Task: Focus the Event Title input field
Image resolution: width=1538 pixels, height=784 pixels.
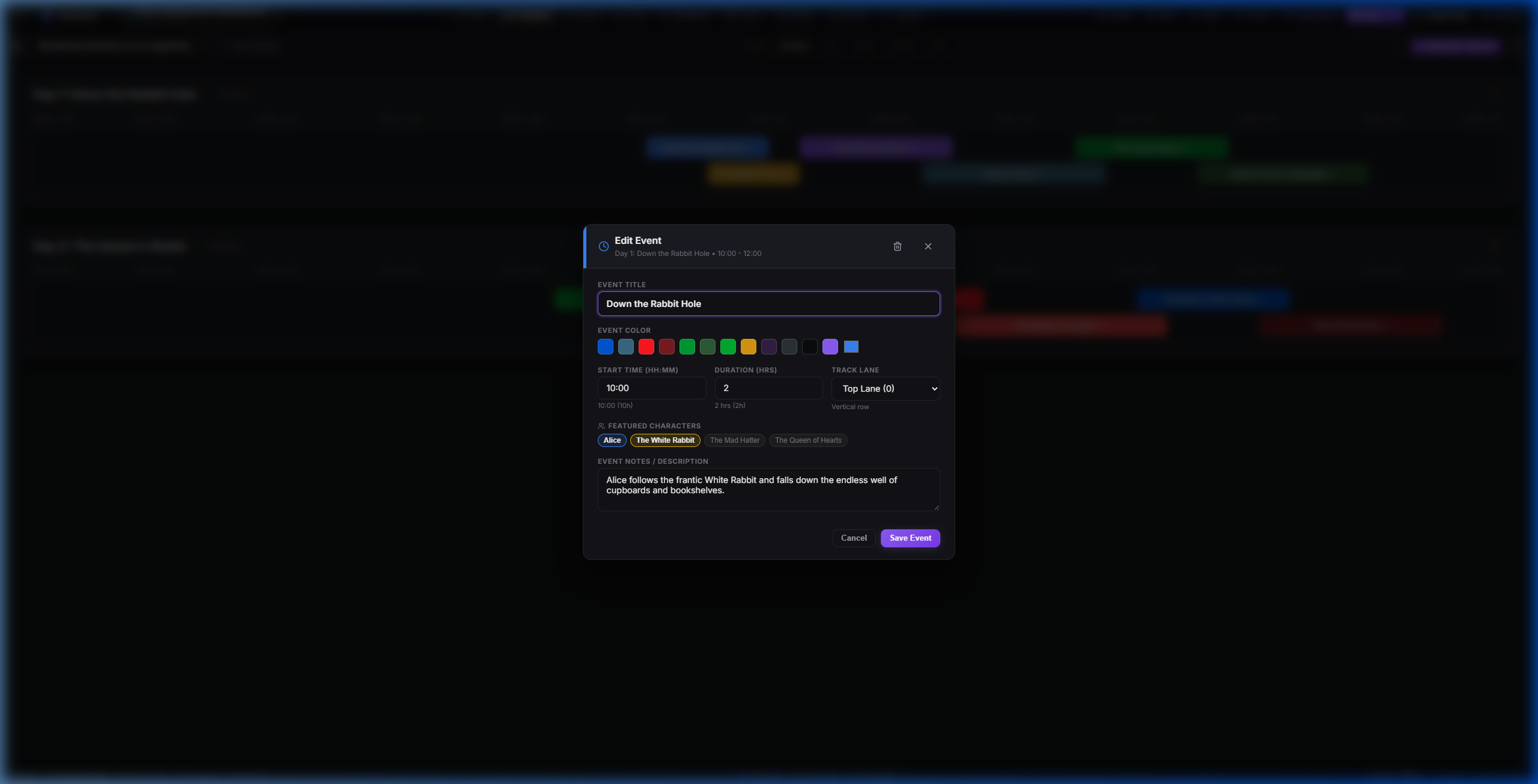Action: click(768, 304)
